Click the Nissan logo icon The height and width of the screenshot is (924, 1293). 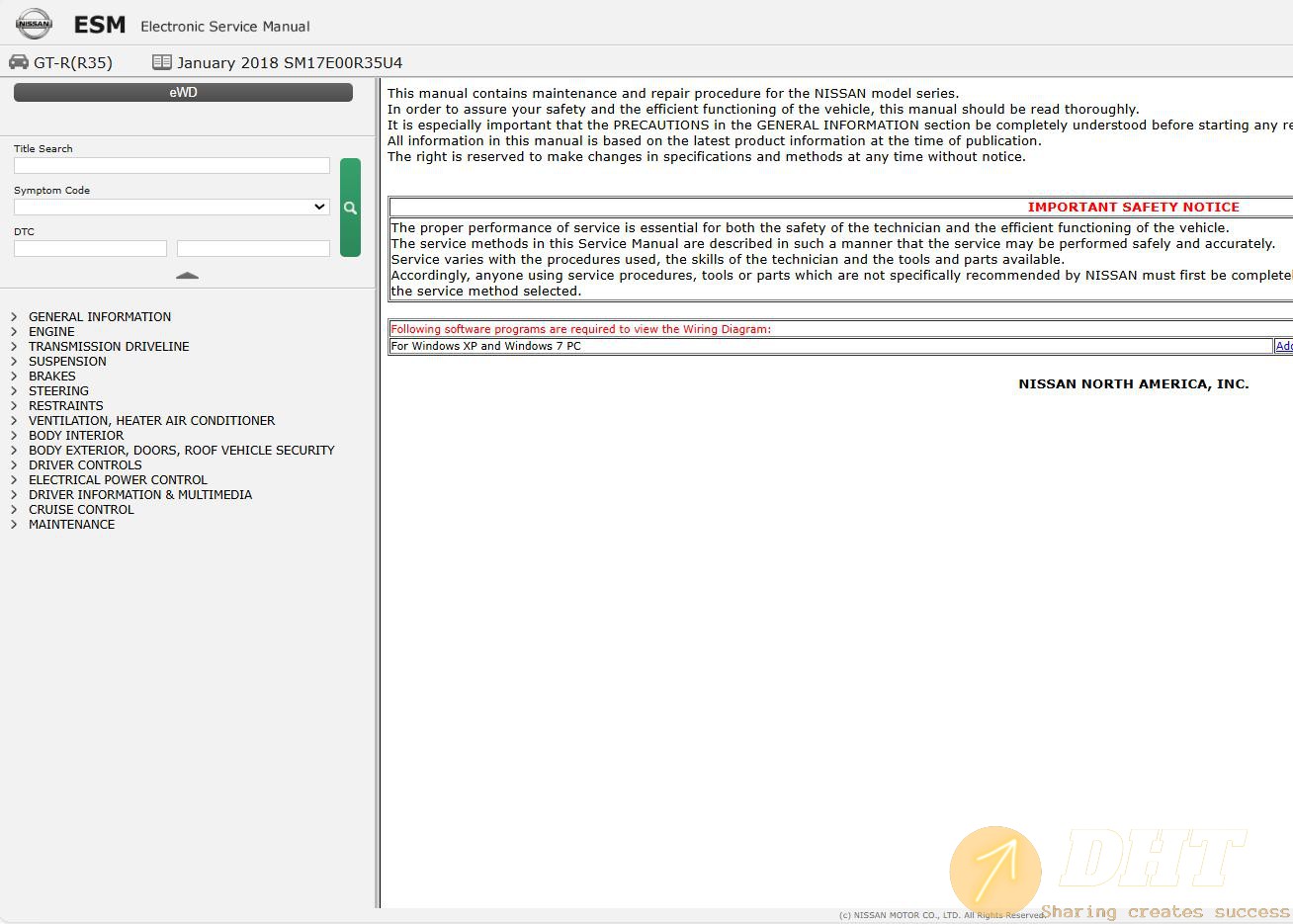pyautogui.click(x=34, y=24)
